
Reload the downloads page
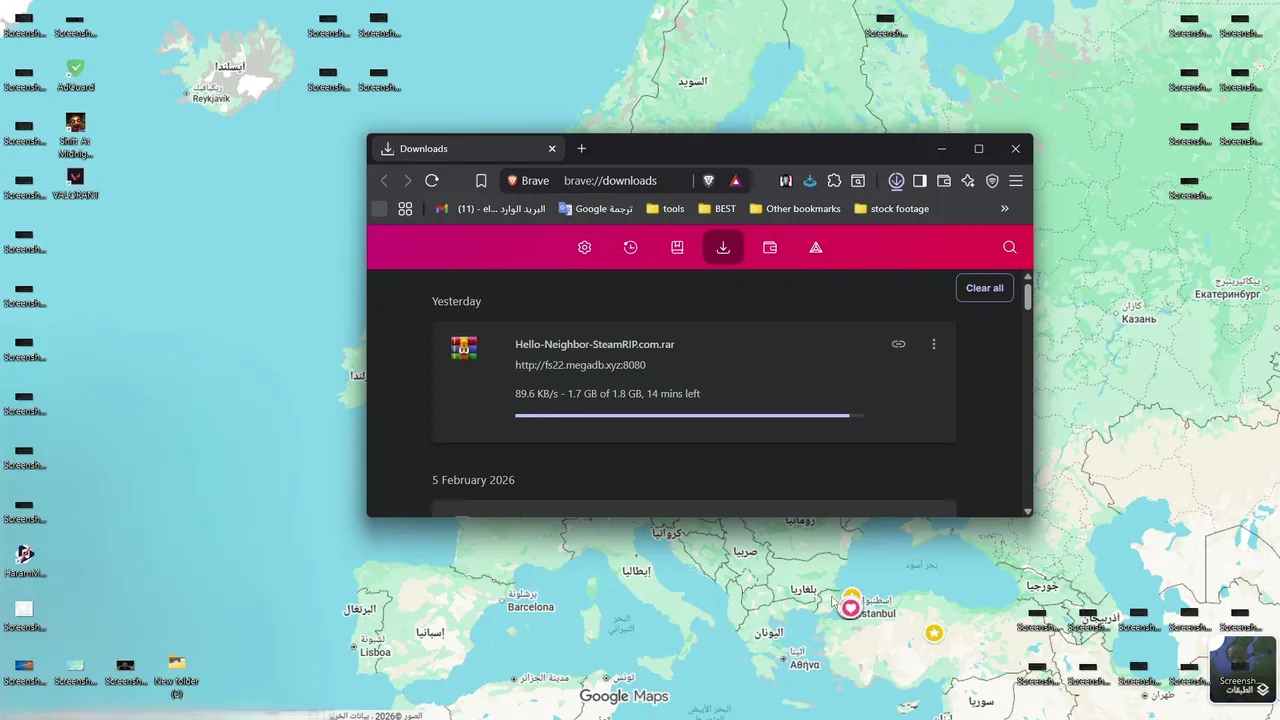[432, 181]
